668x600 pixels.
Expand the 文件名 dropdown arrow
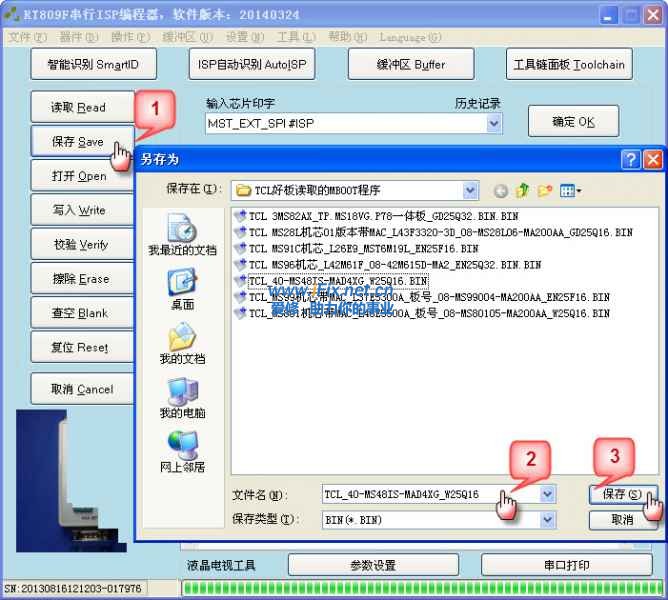coord(547,494)
